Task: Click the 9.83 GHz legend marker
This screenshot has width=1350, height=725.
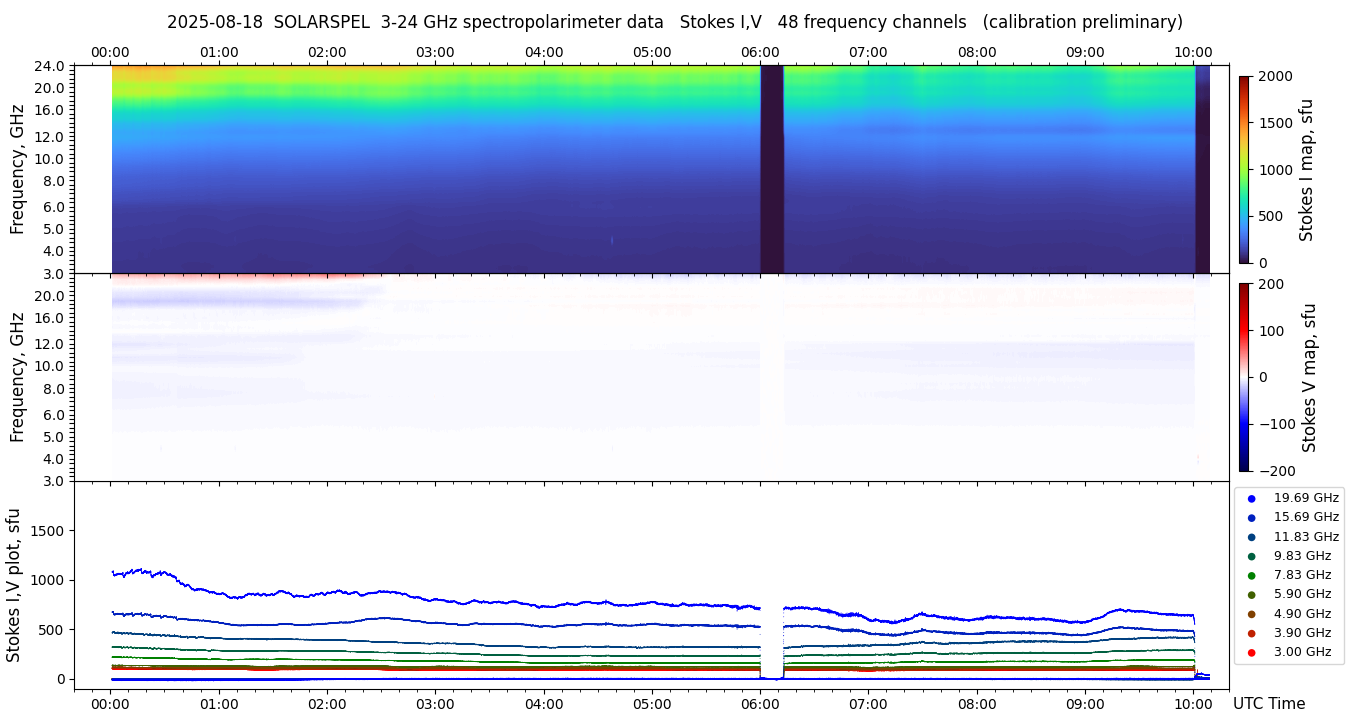Action: pyautogui.click(x=1251, y=556)
